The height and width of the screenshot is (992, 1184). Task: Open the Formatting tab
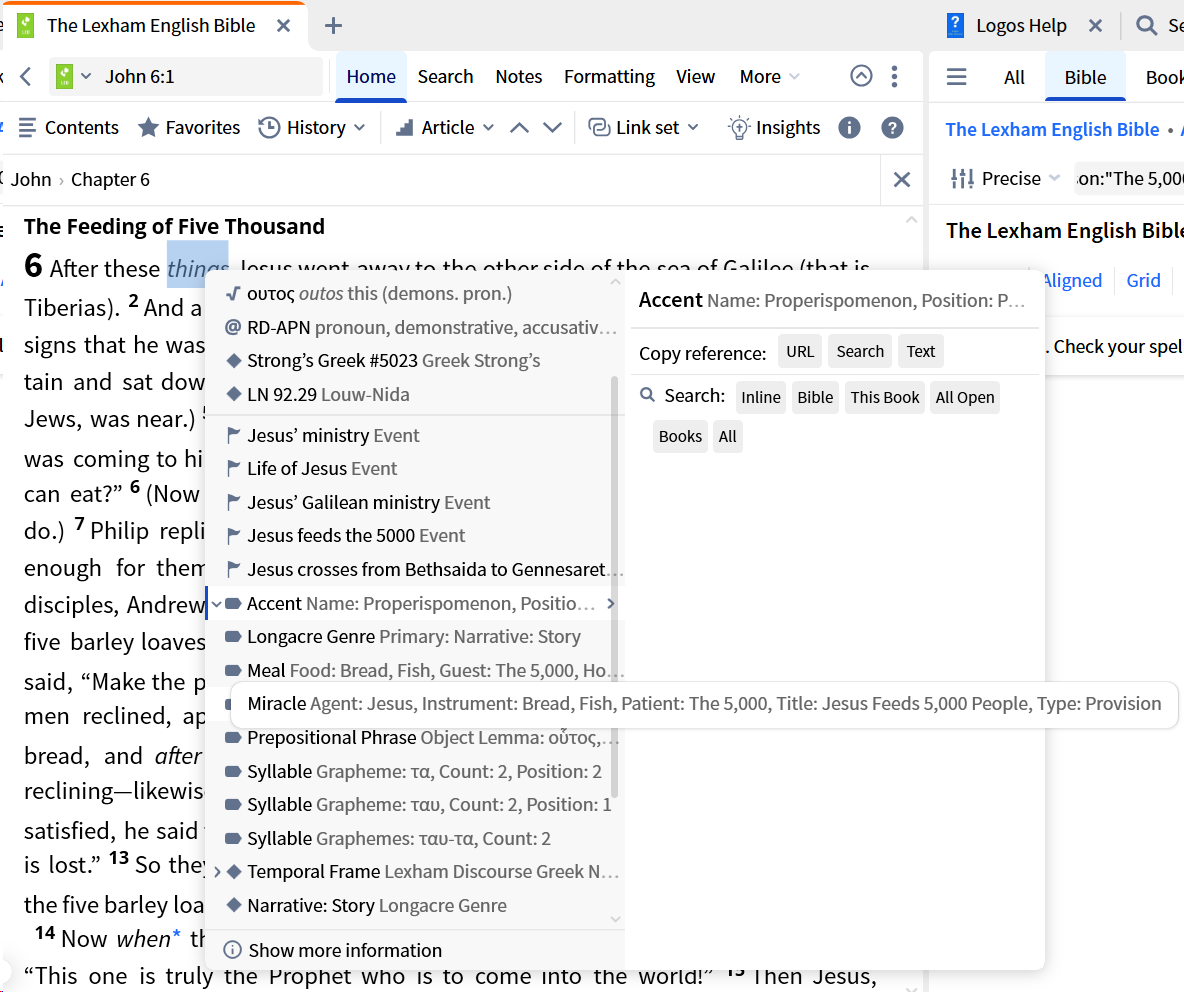tap(609, 76)
